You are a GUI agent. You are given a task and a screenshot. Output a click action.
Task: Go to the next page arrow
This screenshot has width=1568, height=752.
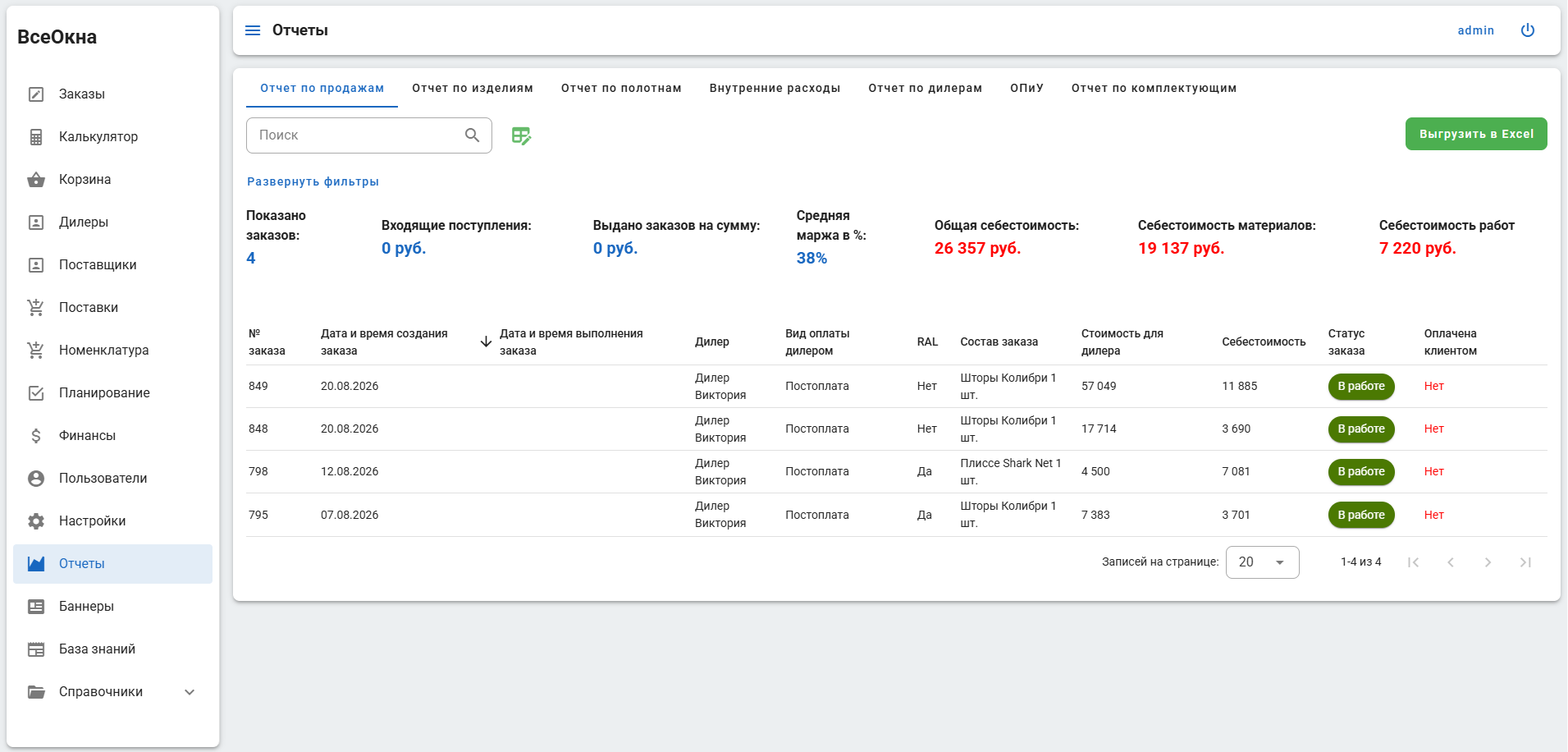click(x=1488, y=562)
